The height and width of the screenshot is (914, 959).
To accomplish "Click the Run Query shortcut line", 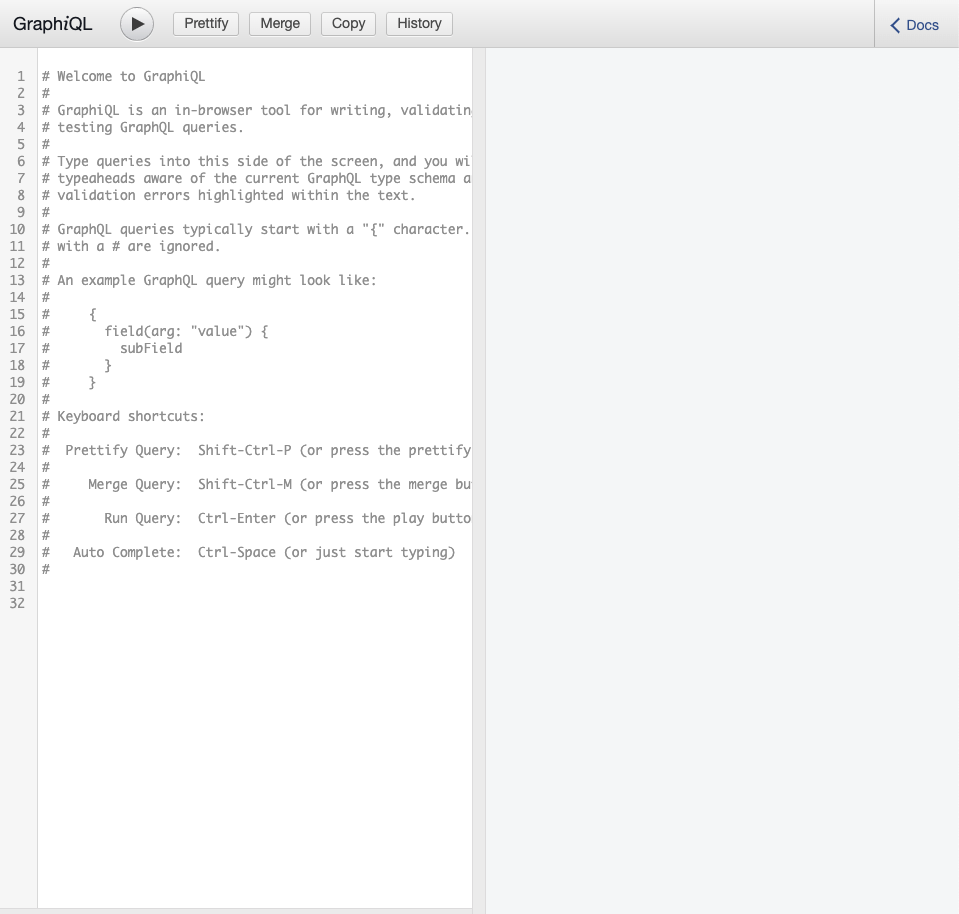I will coord(256,518).
